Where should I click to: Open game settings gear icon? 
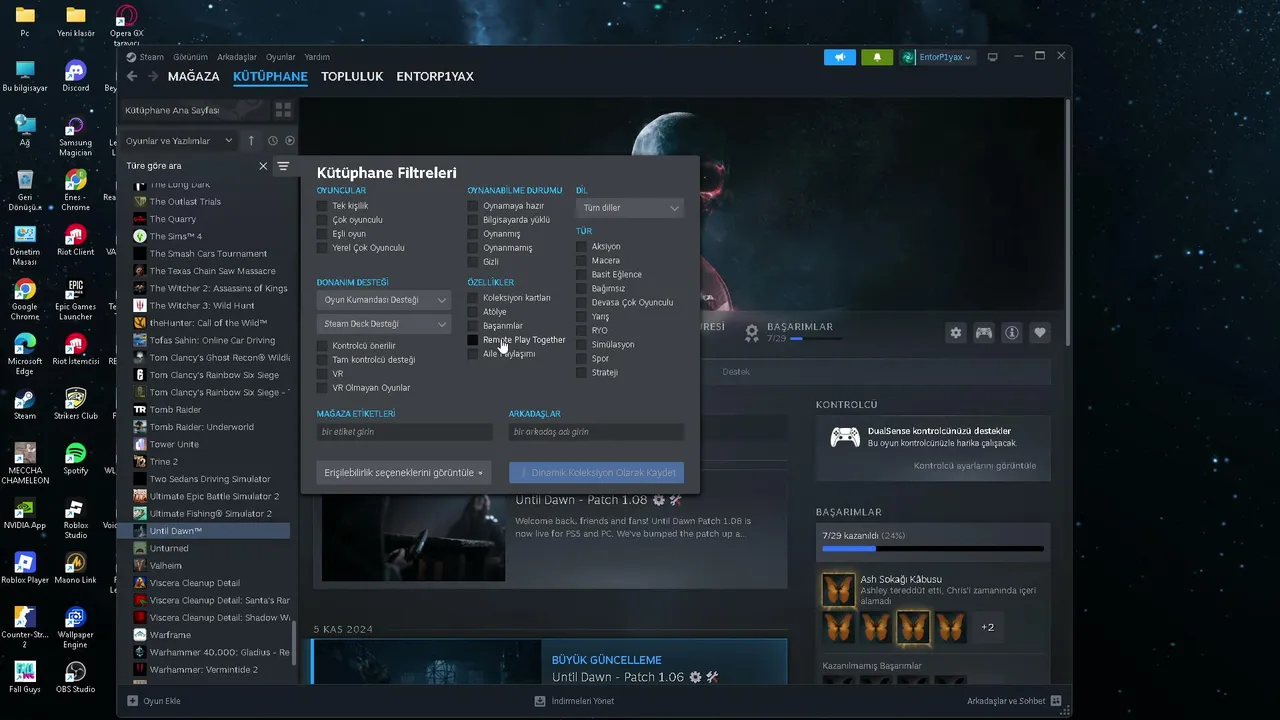(956, 333)
